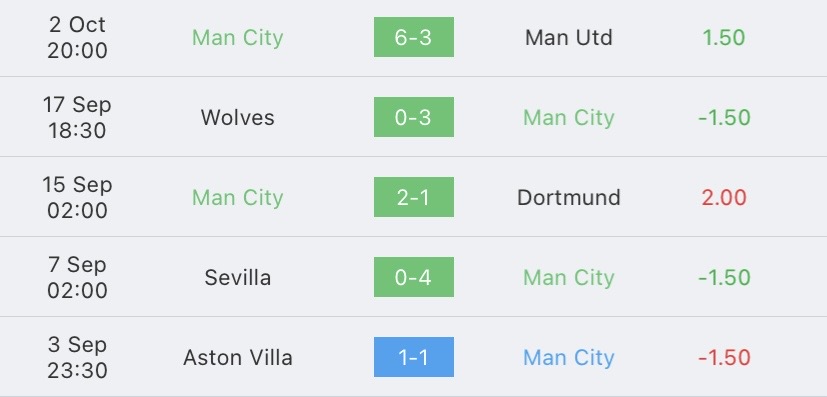Open the 0-4 Sevilla match score
The width and height of the screenshot is (827, 397).
(x=414, y=277)
